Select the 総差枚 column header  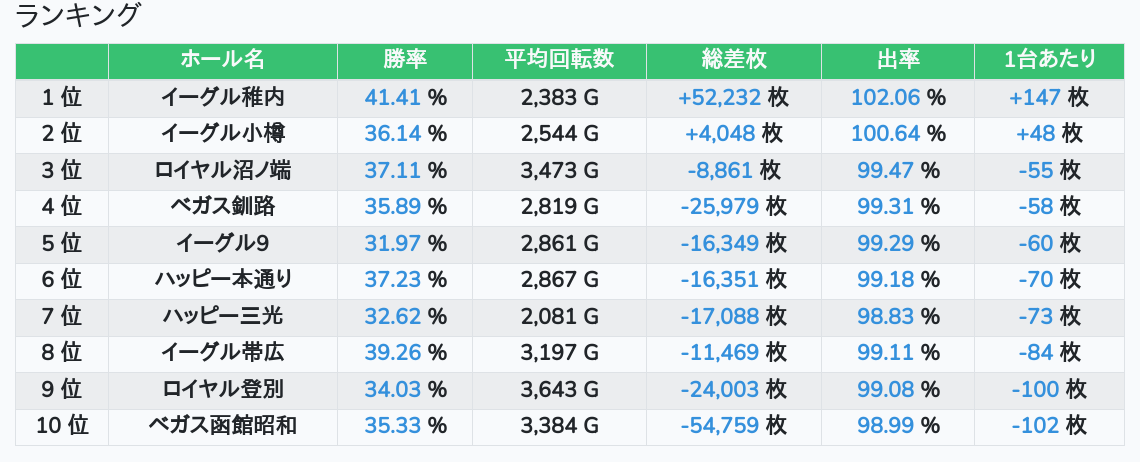click(734, 60)
